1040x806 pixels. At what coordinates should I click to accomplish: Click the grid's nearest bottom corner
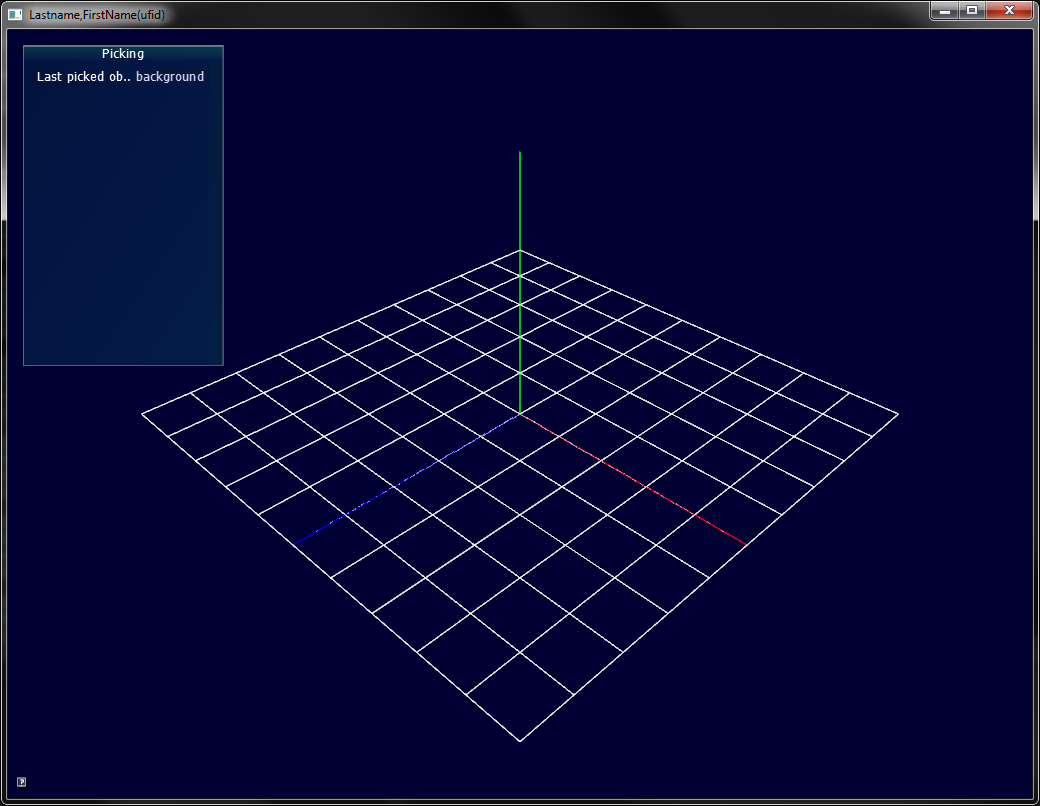coord(520,740)
